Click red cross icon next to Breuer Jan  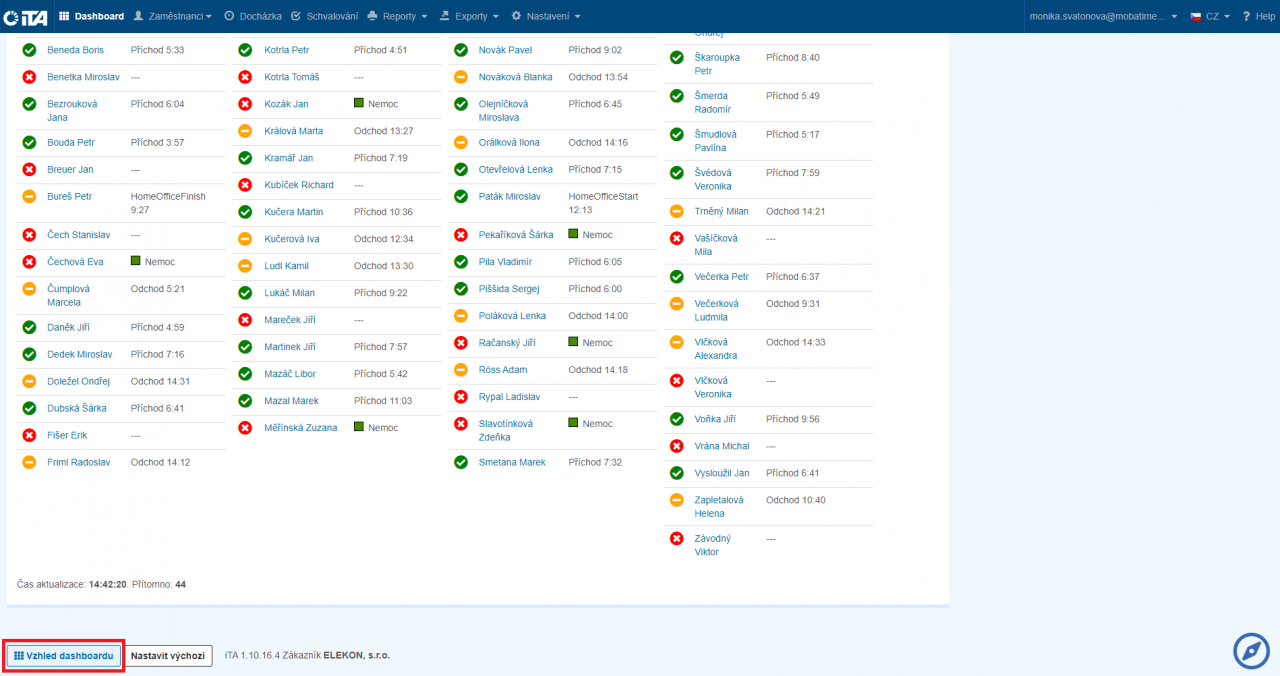click(x=29, y=170)
